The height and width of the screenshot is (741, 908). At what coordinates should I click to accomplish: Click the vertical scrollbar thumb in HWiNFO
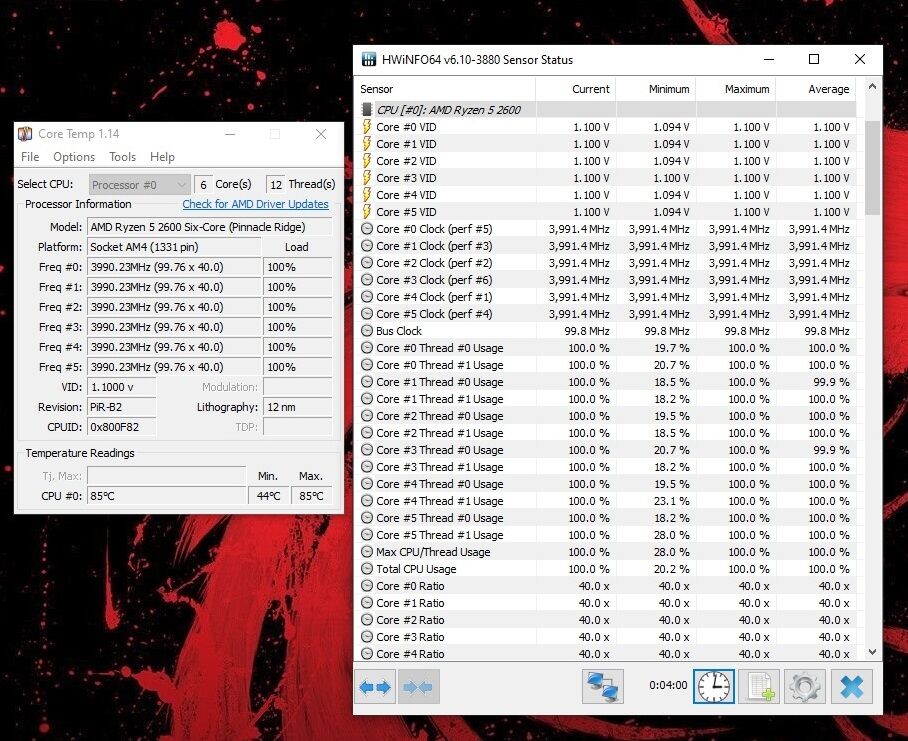click(x=872, y=168)
